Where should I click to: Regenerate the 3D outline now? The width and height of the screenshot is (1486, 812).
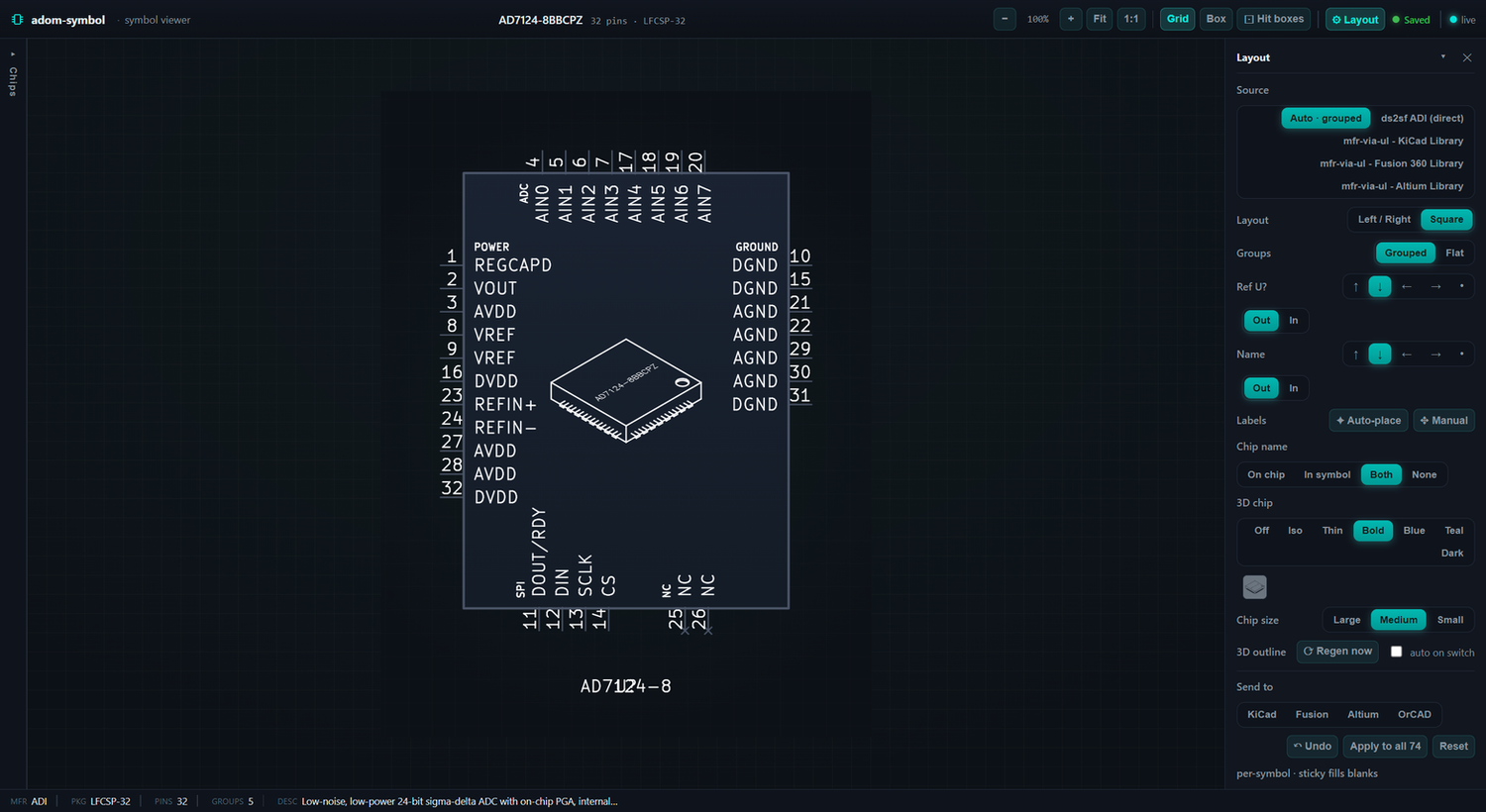[x=1337, y=652]
